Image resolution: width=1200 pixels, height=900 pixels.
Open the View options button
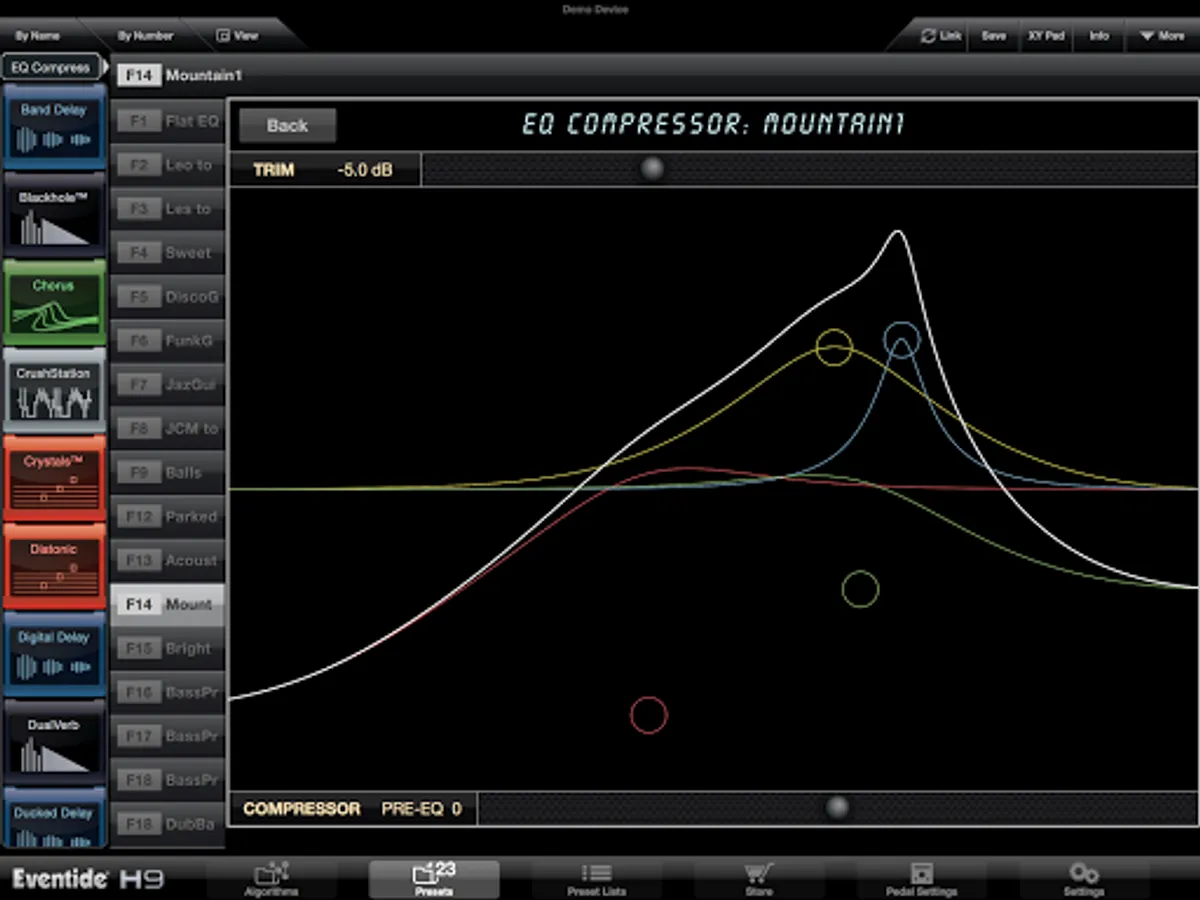[238, 36]
